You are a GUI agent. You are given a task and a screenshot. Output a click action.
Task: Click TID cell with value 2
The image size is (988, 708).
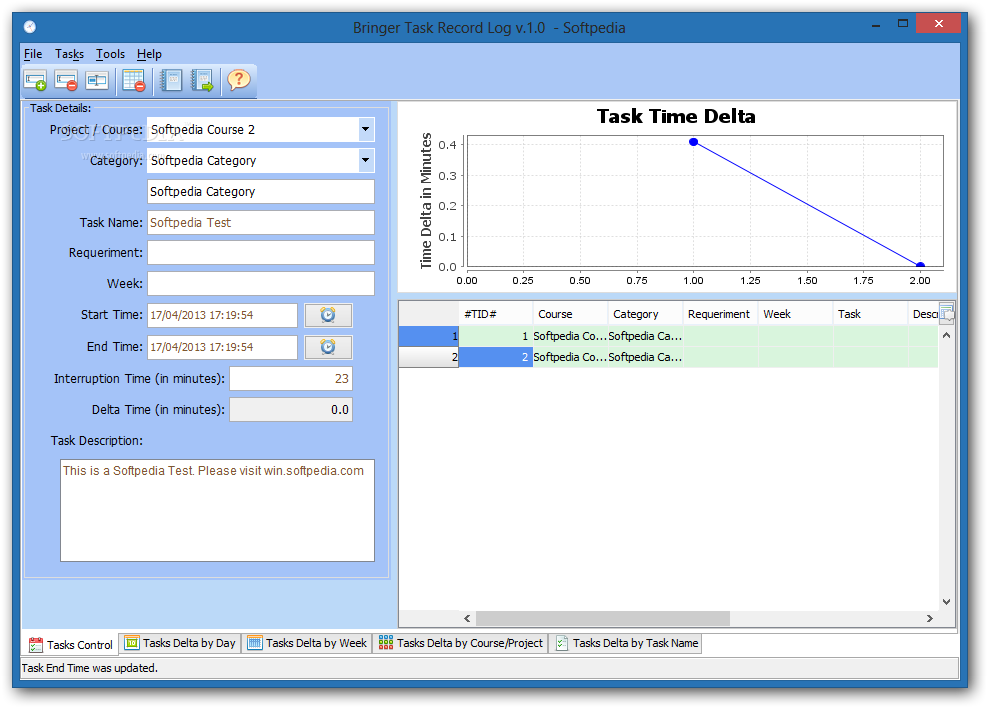point(496,357)
